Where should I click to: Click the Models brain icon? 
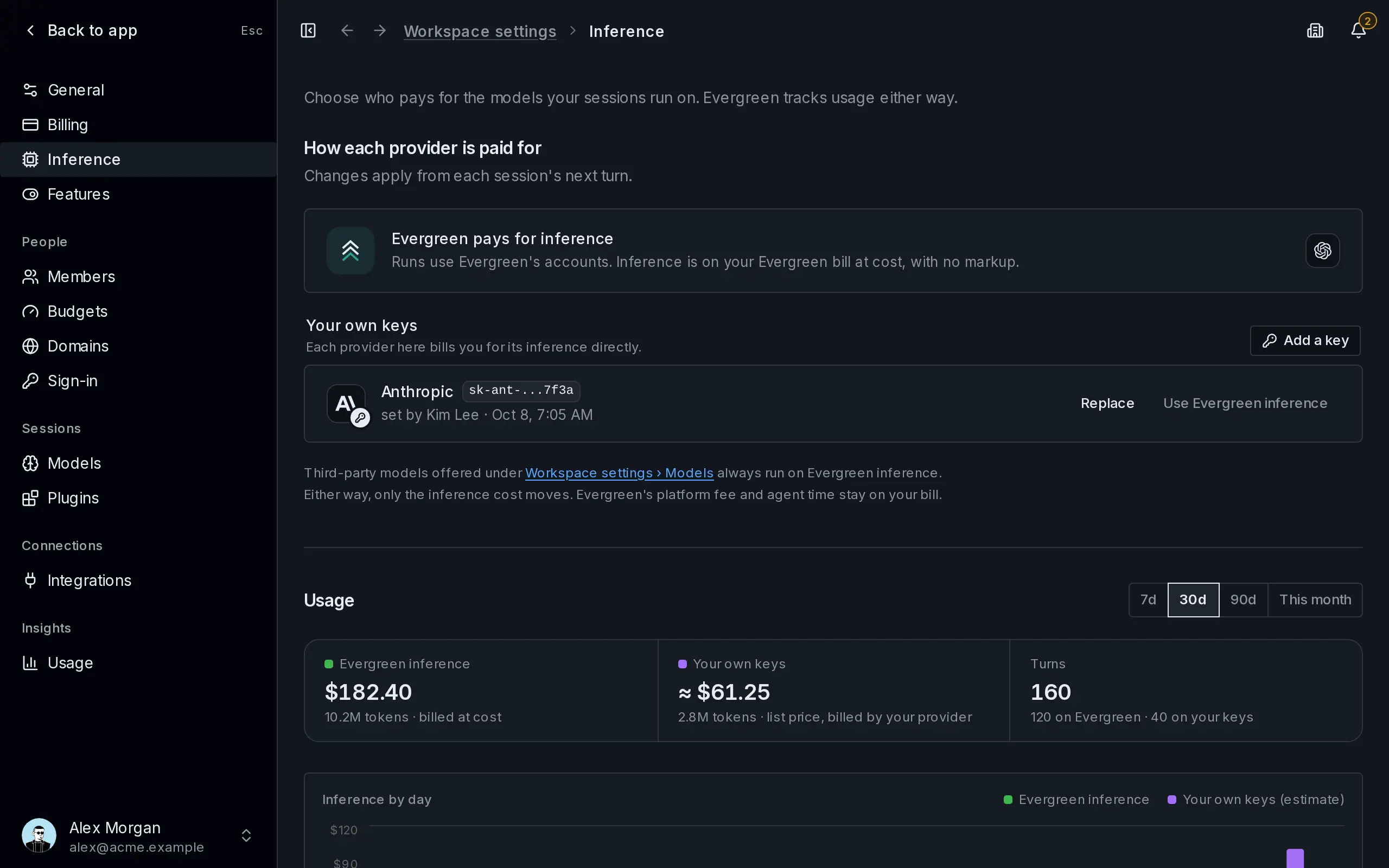(x=30, y=463)
